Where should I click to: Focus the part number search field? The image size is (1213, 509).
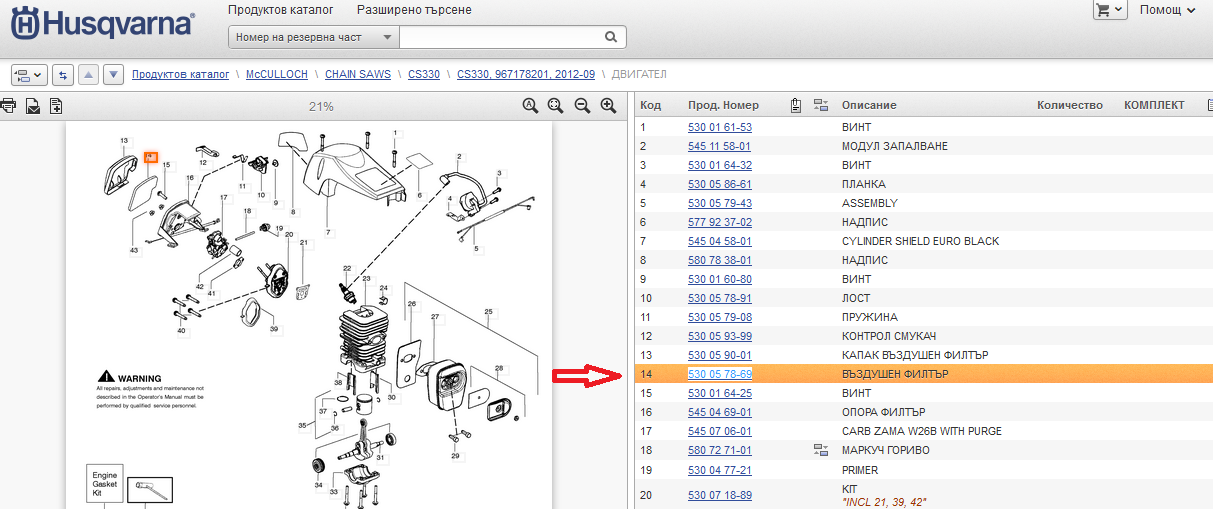point(502,38)
